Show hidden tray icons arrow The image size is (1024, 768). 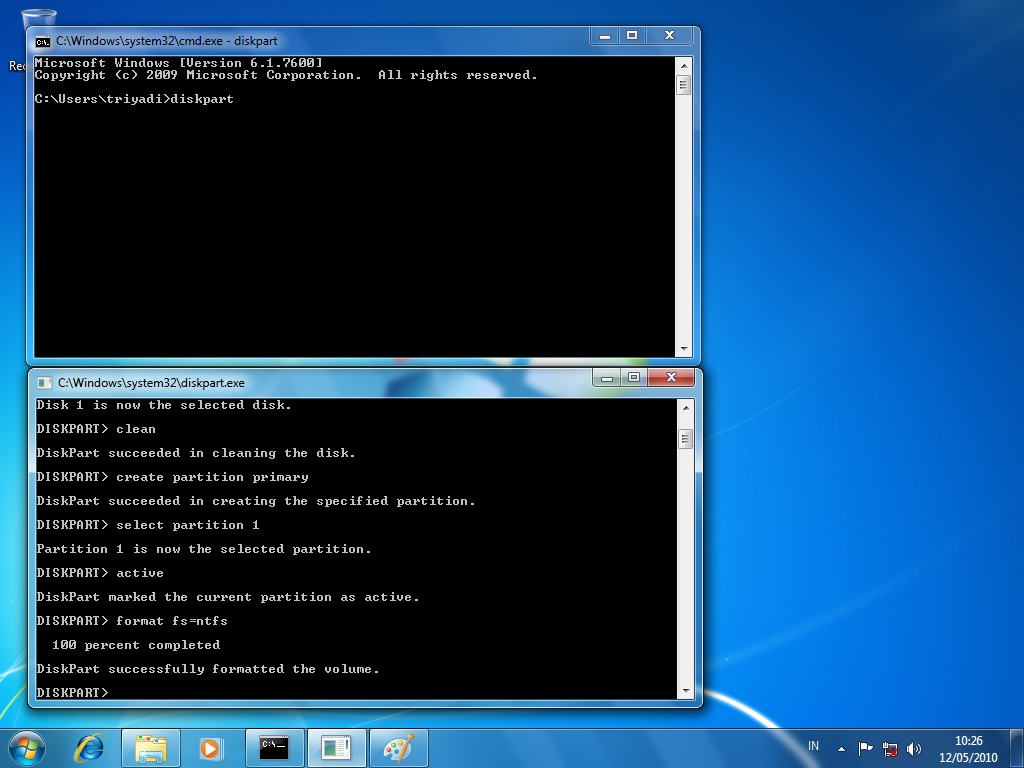(841, 749)
